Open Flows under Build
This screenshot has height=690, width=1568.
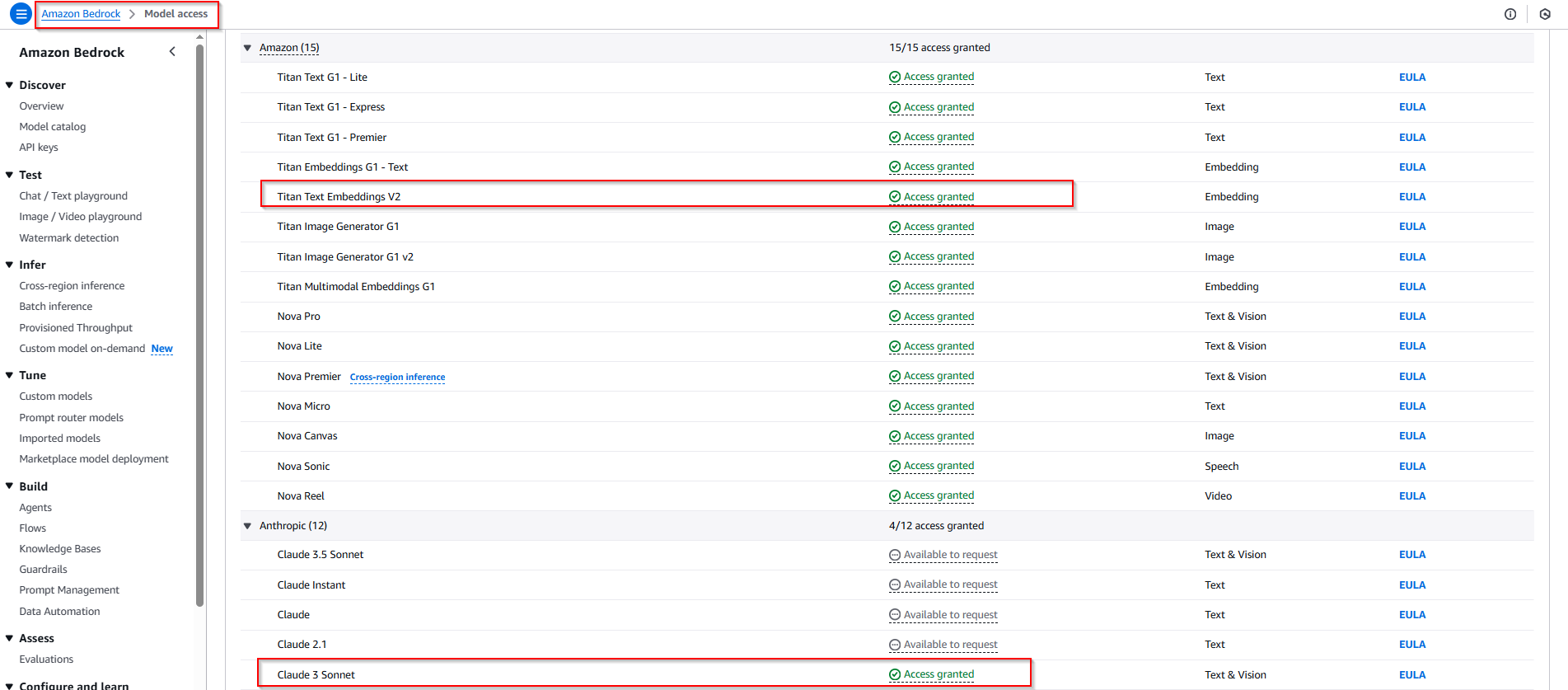coord(33,528)
